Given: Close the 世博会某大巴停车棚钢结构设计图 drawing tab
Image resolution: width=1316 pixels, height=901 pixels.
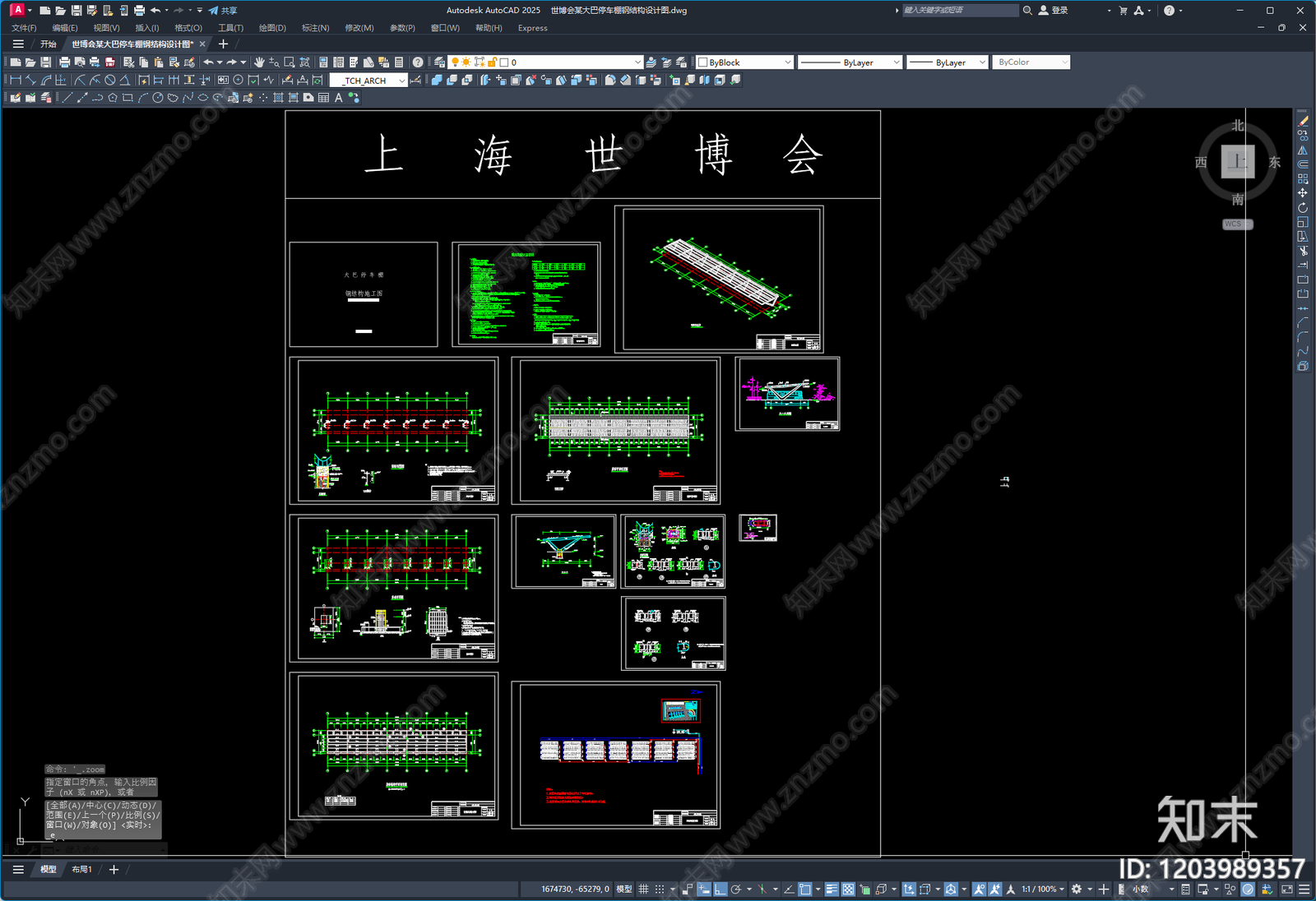Looking at the screenshot, I should (x=202, y=44).
